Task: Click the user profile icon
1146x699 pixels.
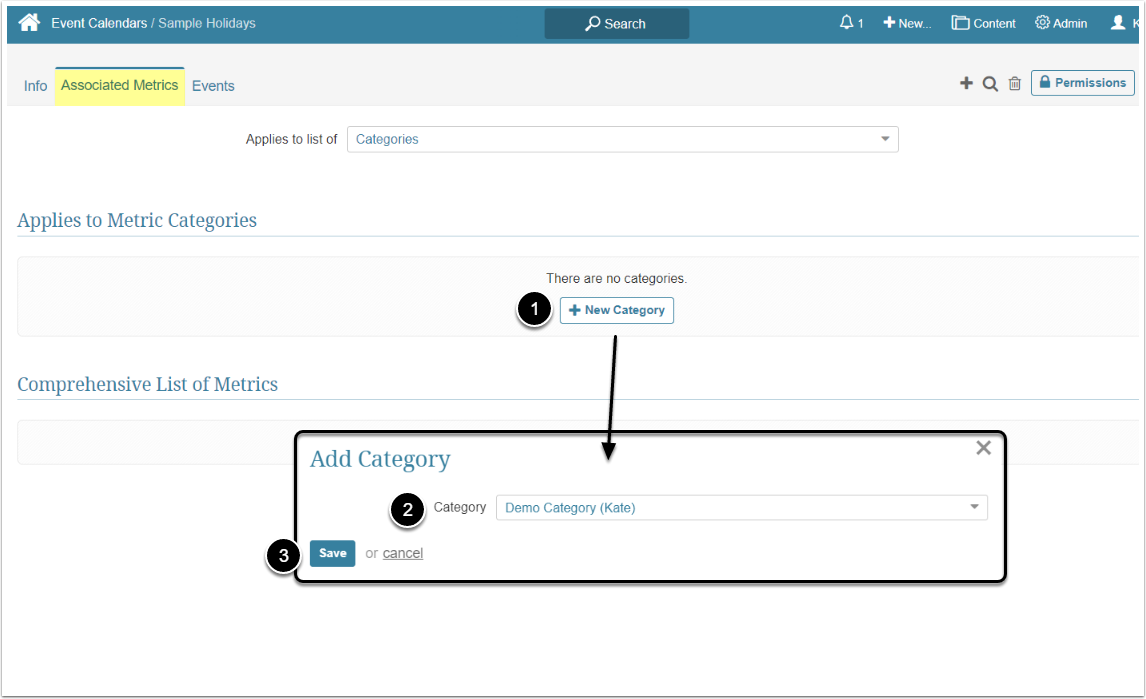Action: [x=1119, y=23]
